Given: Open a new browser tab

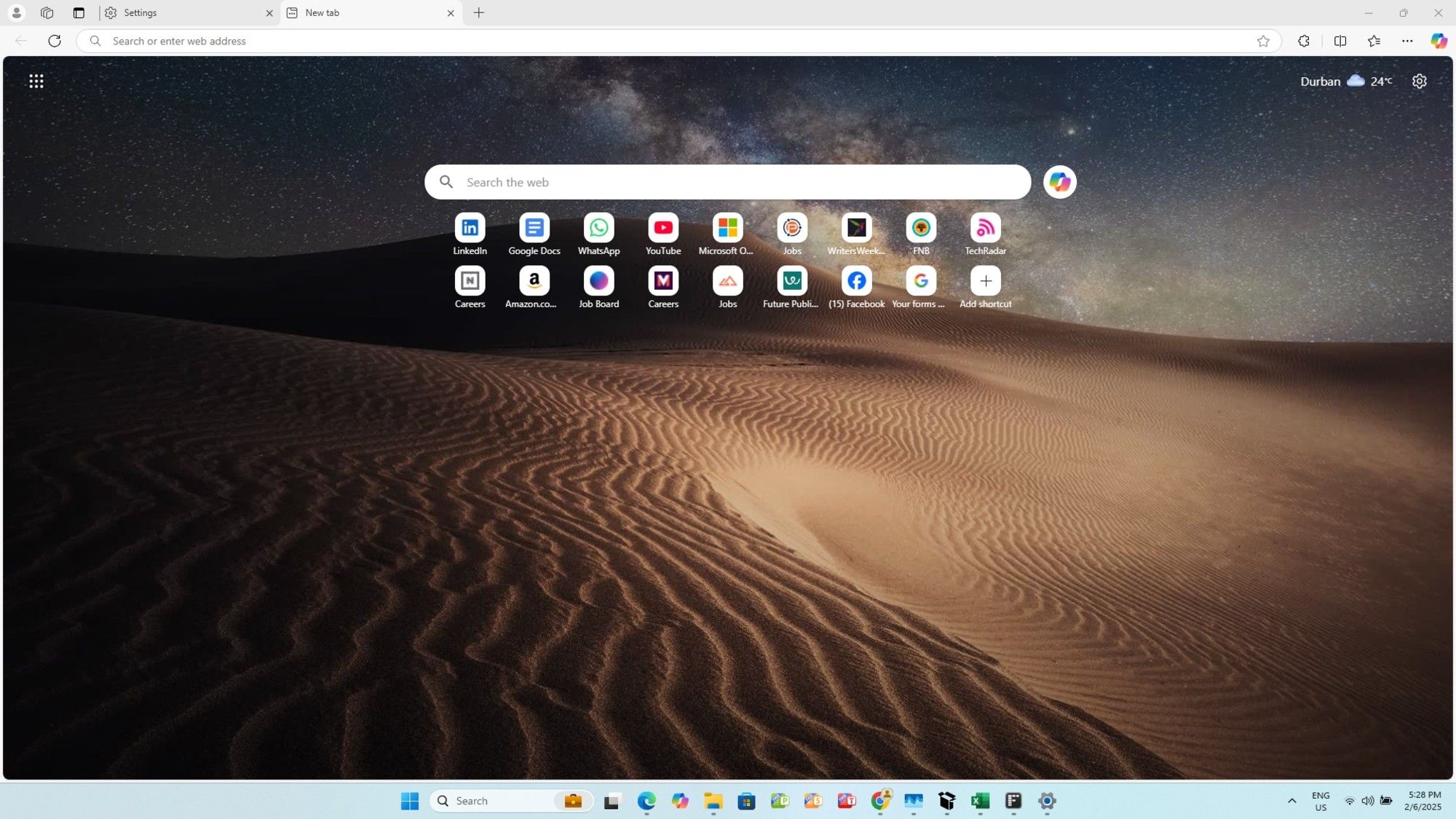Looking at the screenshot, I should click(478, 12).
